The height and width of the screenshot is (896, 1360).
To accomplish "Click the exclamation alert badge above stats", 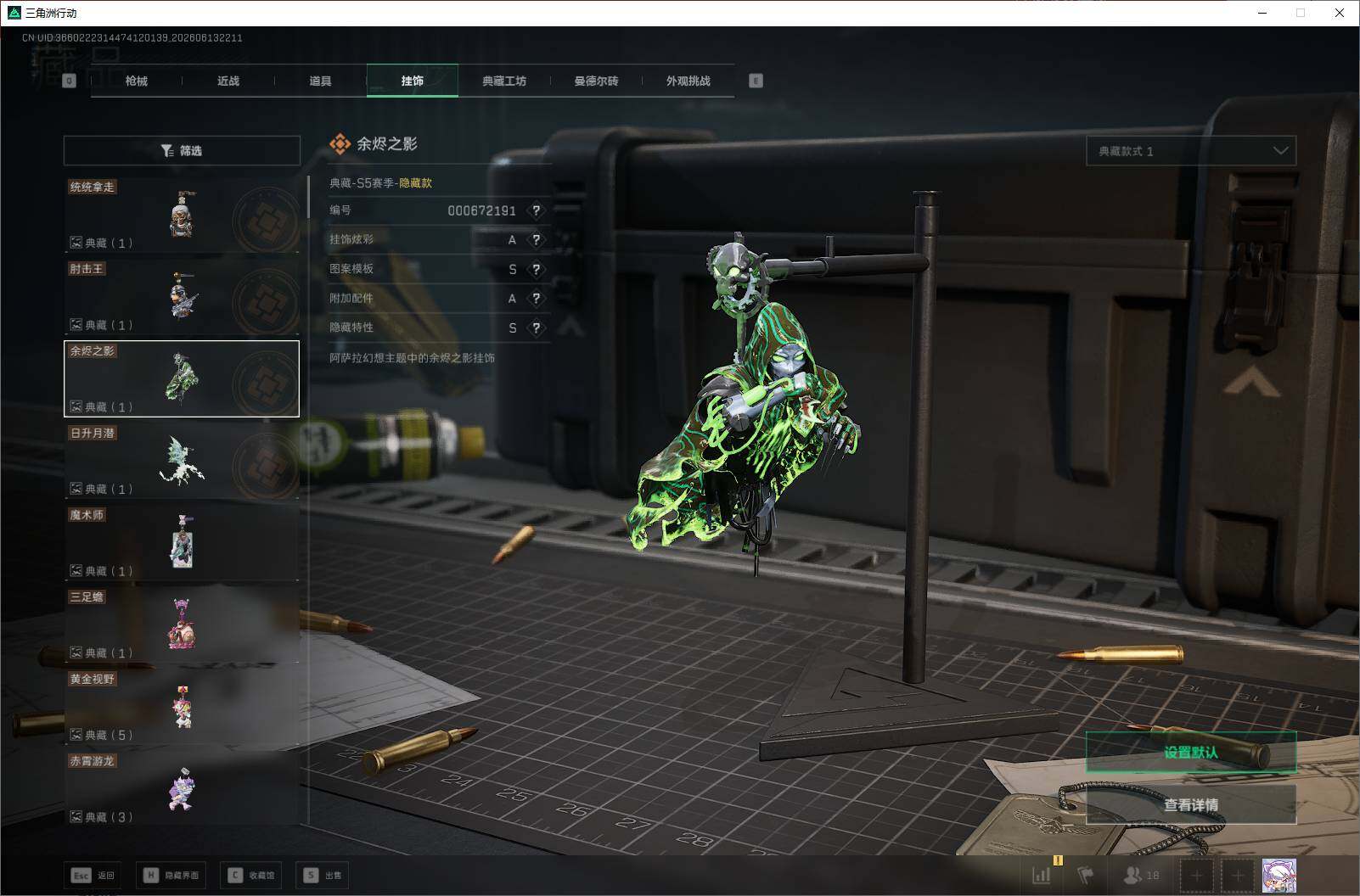I will pos(1058,860).
